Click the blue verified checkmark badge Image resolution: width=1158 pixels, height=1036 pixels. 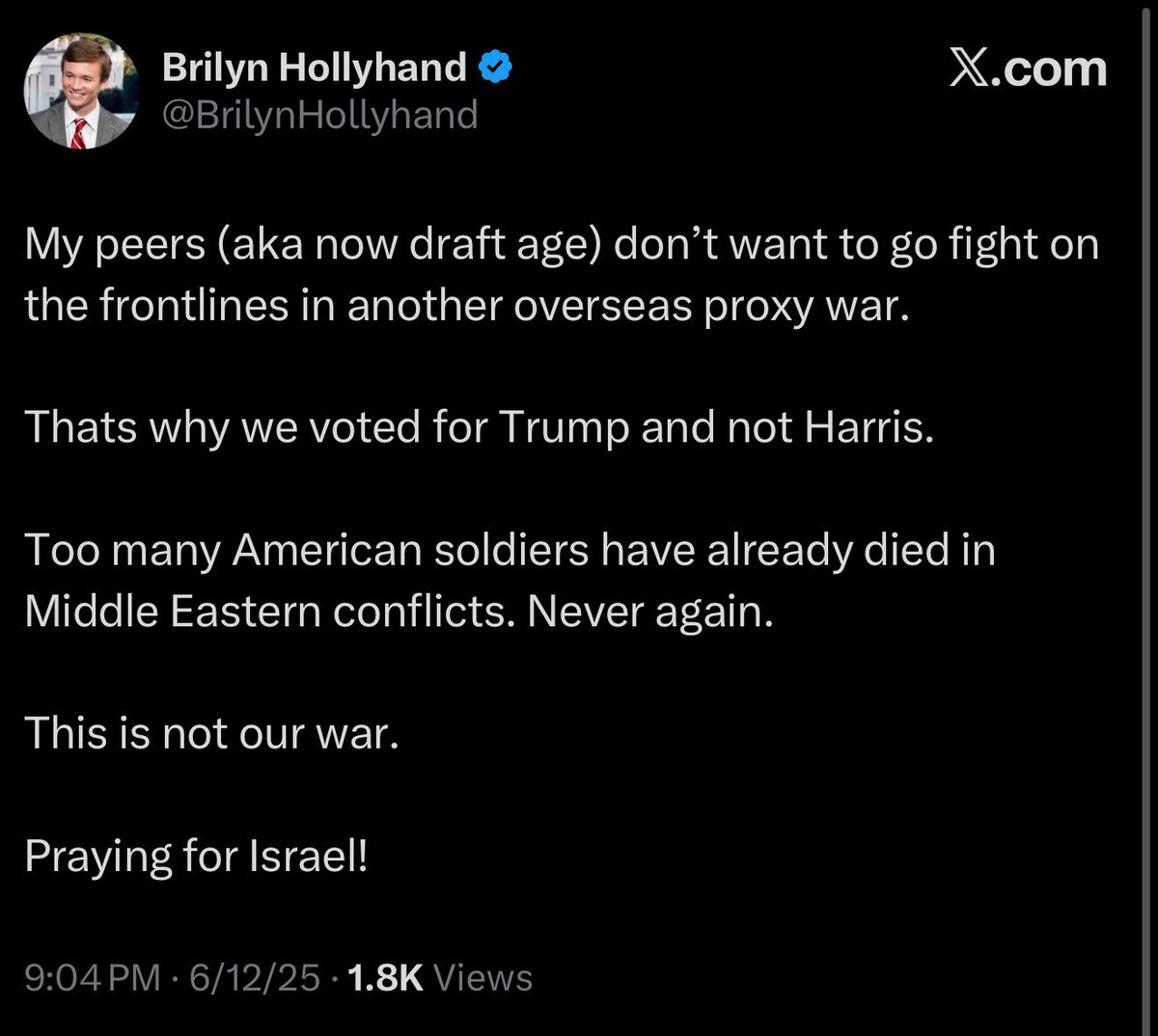click(x=496, y=68)
